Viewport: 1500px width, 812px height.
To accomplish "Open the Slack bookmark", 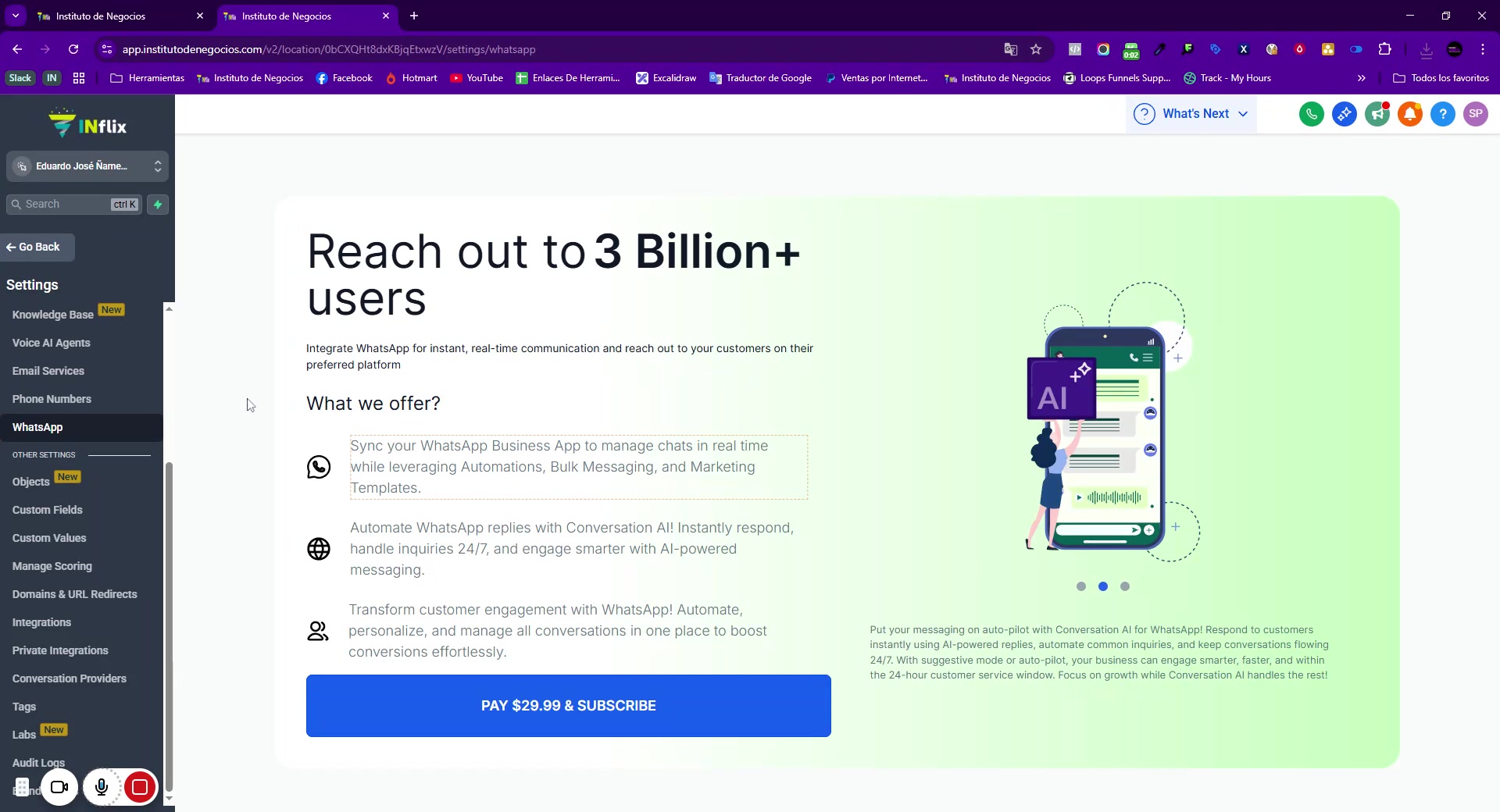I will coord(20,78).
